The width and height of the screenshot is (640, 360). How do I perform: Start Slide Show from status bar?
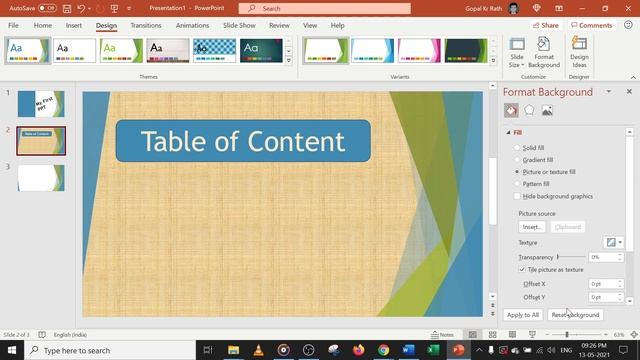pos(532,335)
